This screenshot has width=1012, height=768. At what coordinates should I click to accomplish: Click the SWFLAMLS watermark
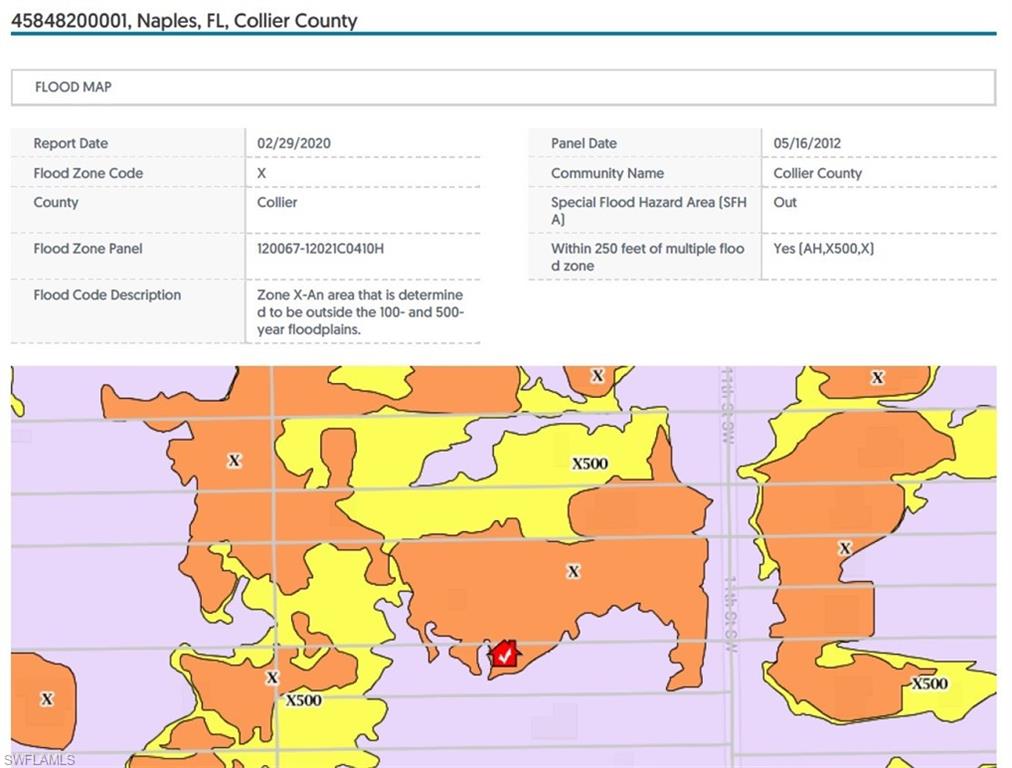(x=38, y=760)
